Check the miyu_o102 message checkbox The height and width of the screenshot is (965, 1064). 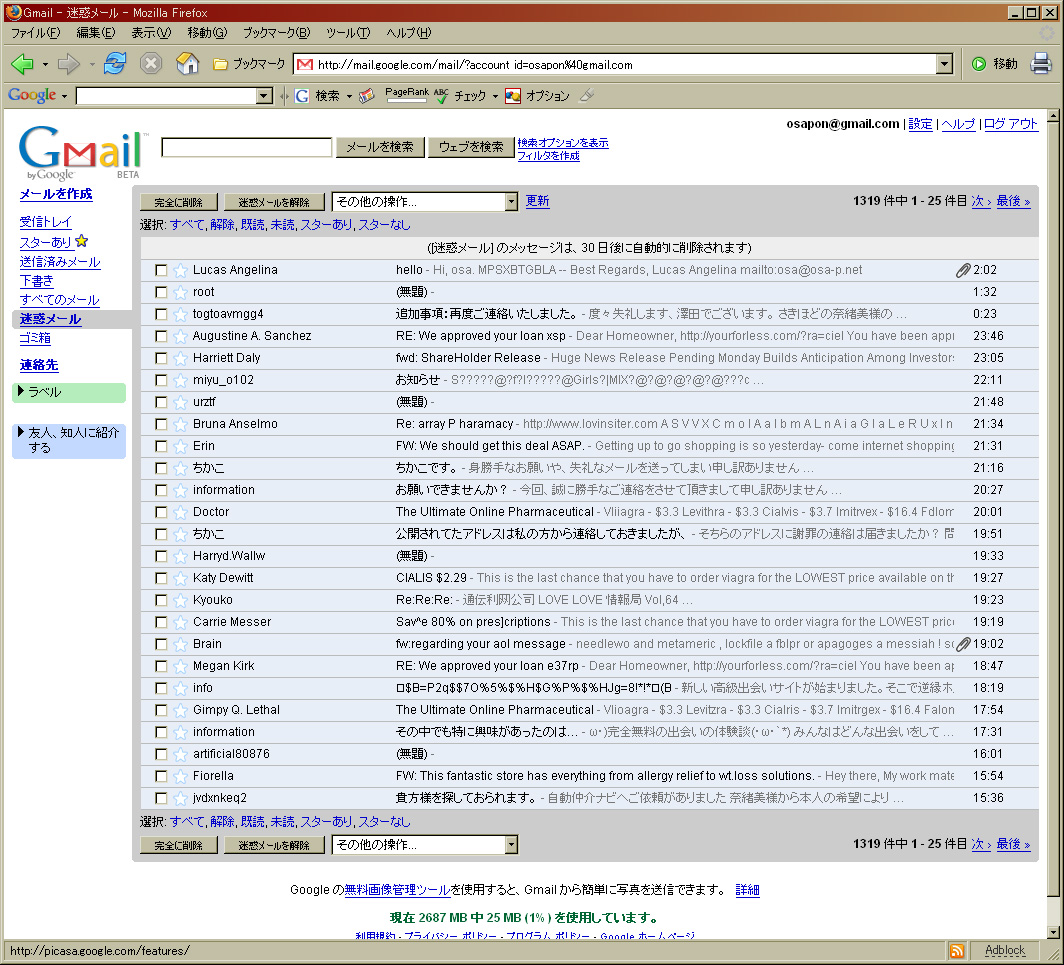(161, 380)
